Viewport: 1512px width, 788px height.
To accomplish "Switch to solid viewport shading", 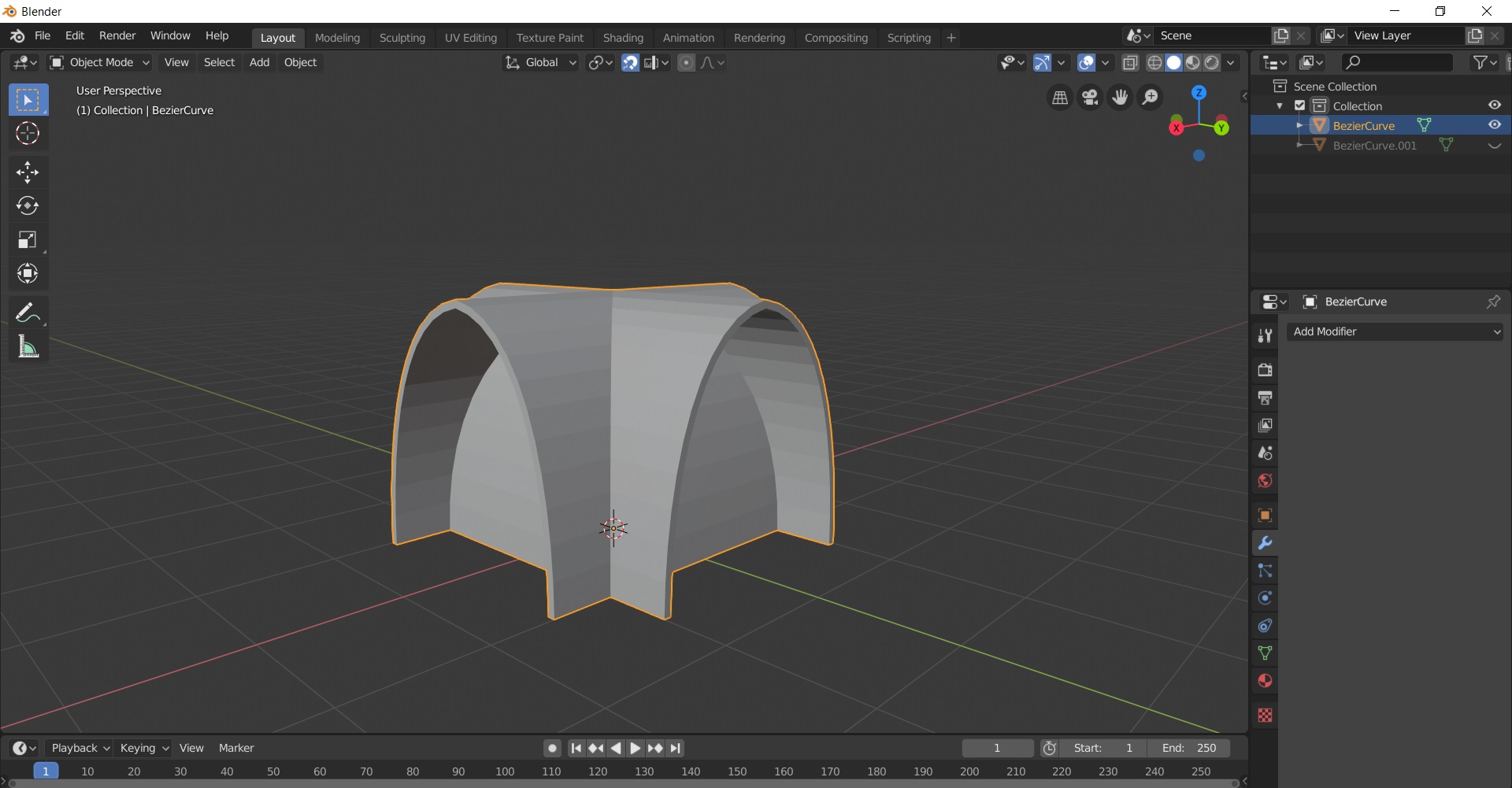I will point(1173,62).
